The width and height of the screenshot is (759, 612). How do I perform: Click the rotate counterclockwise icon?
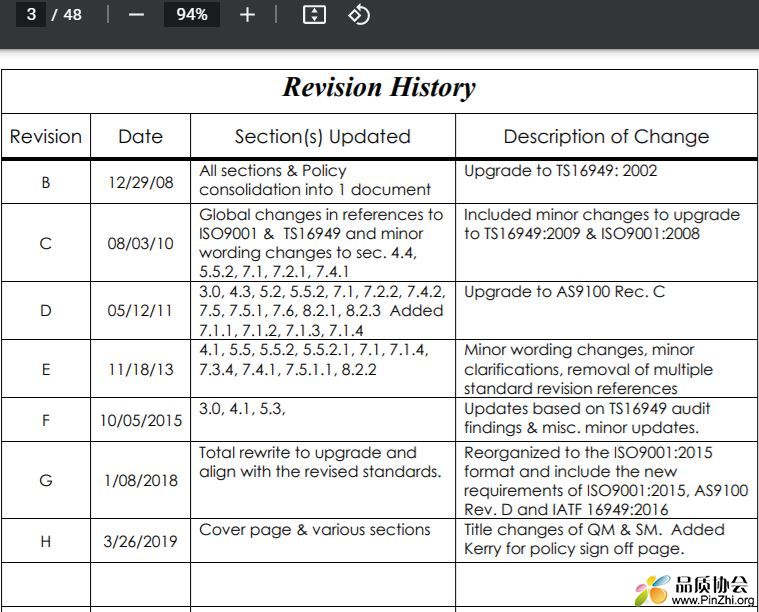359,15
